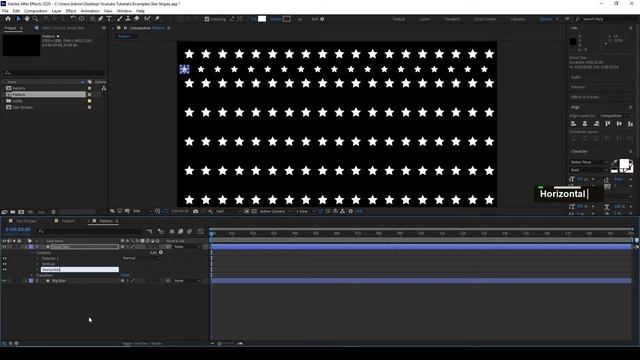Align layers to top edge
Image resolution: width=640 pixels, height=360 pixels.
pos(607,124)
